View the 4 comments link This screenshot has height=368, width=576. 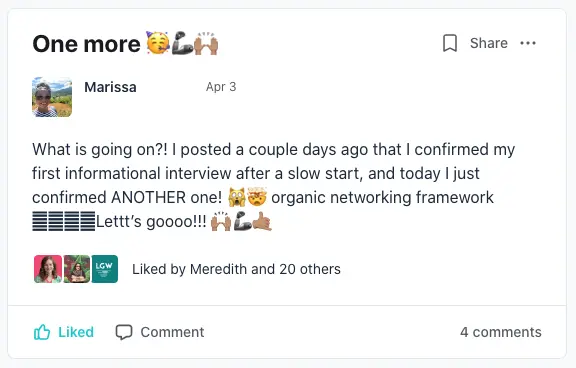(501, 332)
